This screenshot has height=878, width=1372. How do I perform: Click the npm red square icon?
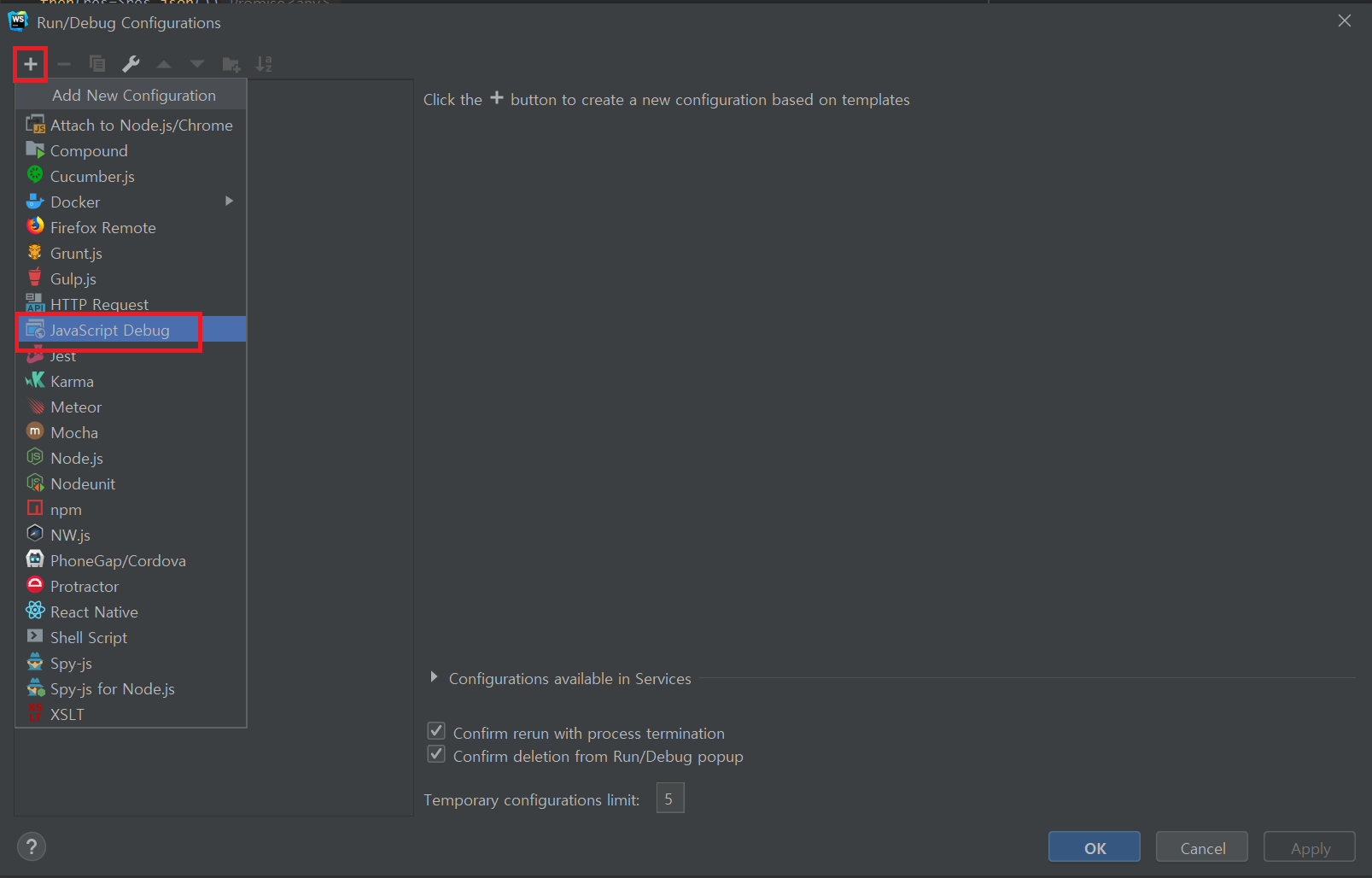pyautogui.click(x=35, y=508)
